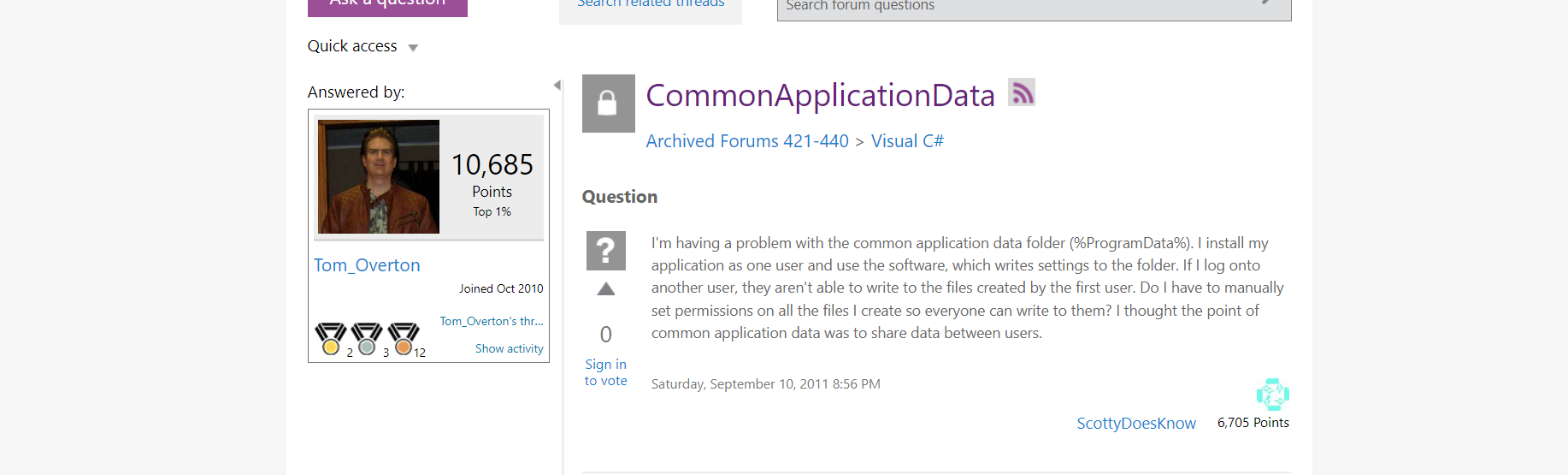Open Tom_Overton's threads link
Viewport: 1568px width, 475px height.
[x=492, y=321]
